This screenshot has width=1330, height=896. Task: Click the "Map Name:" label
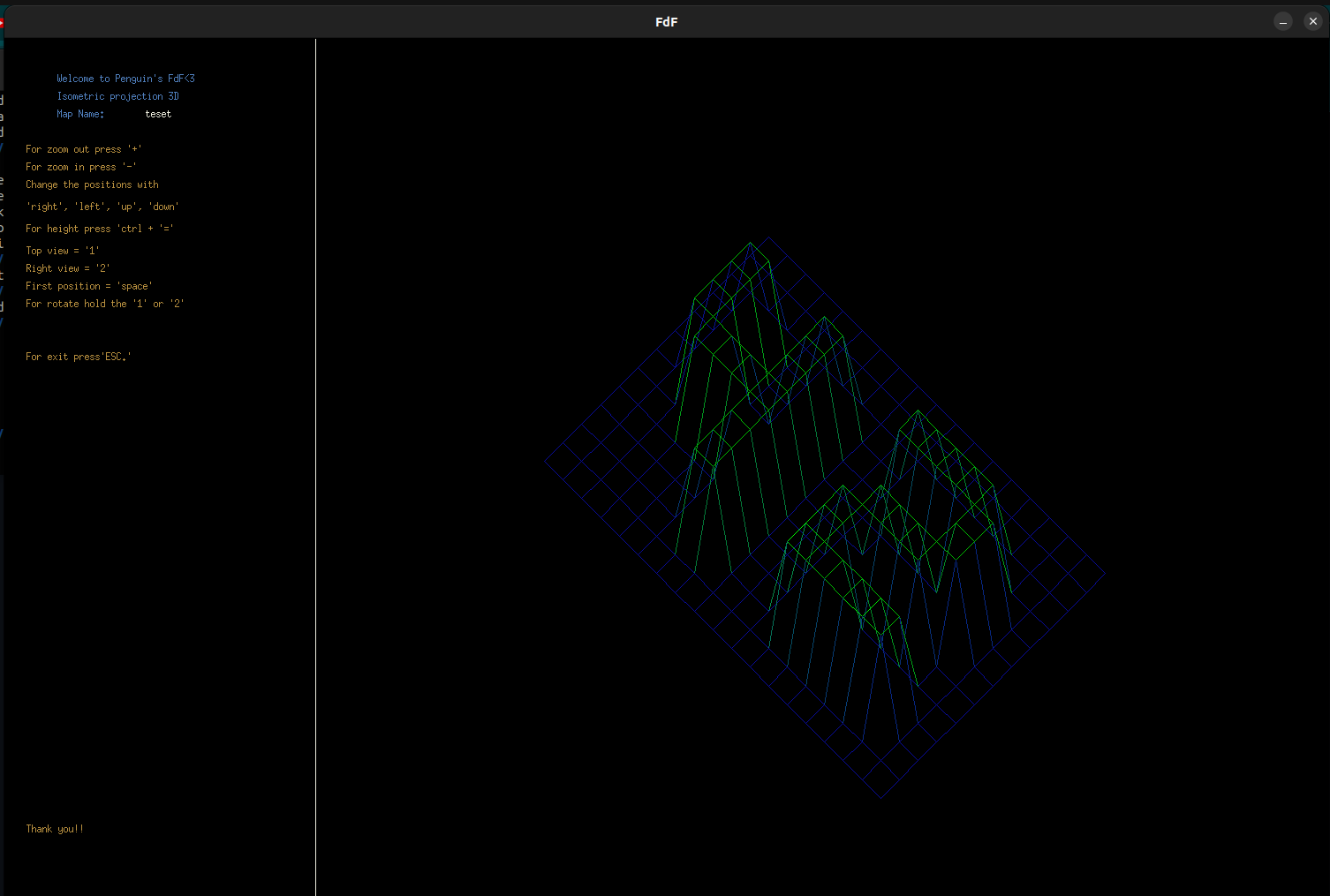click(x=80, y=114)
